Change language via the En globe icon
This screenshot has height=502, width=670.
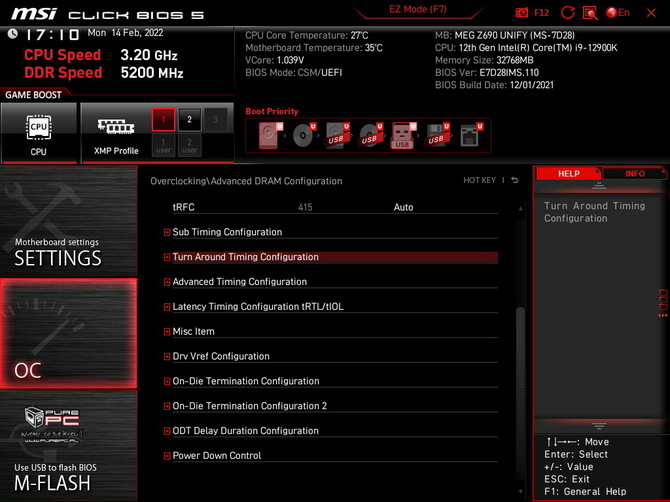(x=618, y=12)
